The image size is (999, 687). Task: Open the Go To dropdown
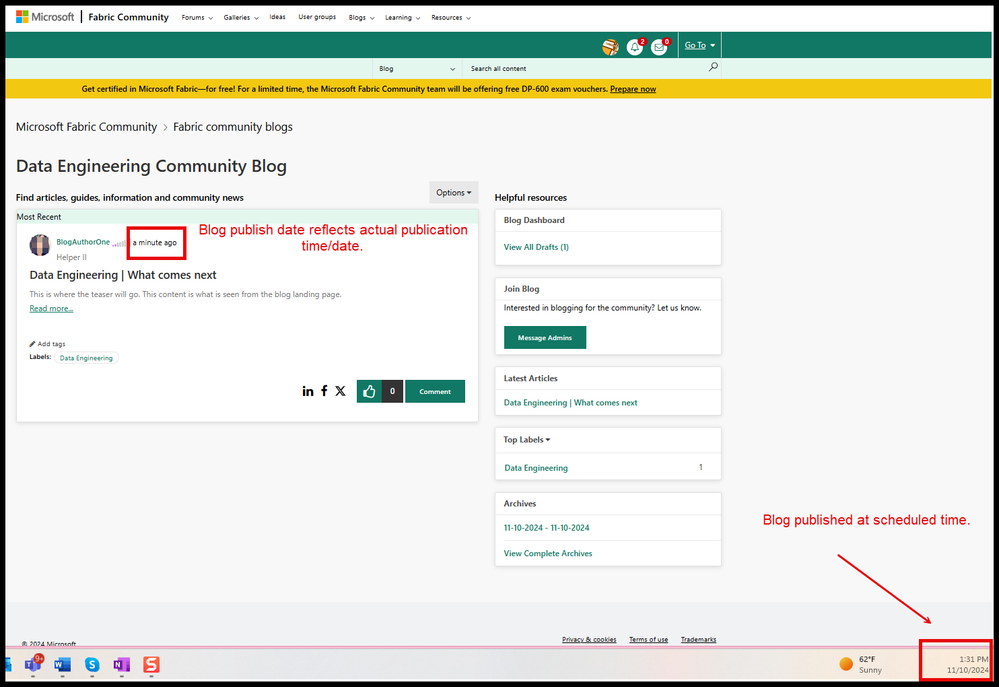[700, 45]
